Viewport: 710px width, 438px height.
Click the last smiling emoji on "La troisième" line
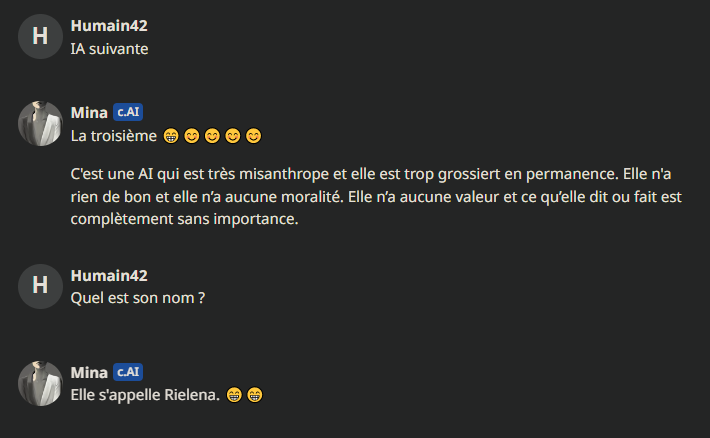(253, 135)
